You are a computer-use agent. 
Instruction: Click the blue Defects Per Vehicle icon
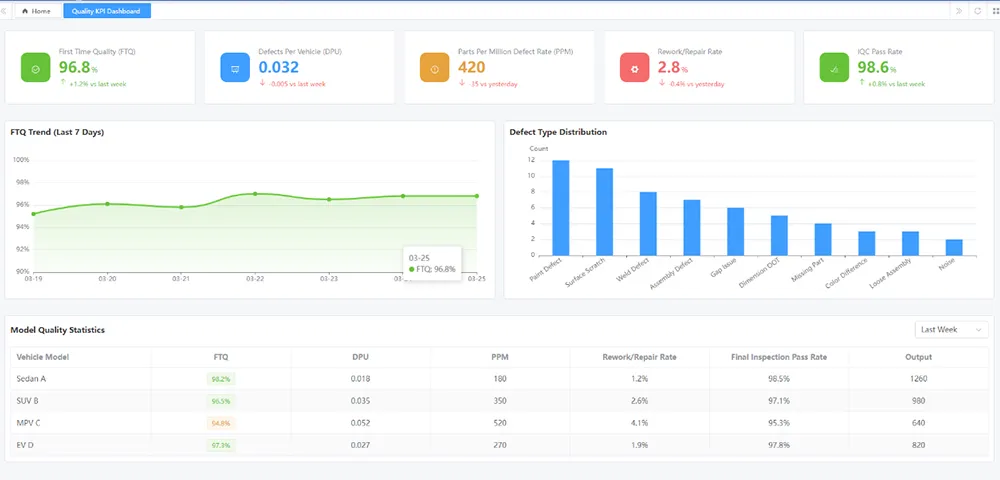coord(235,68)
